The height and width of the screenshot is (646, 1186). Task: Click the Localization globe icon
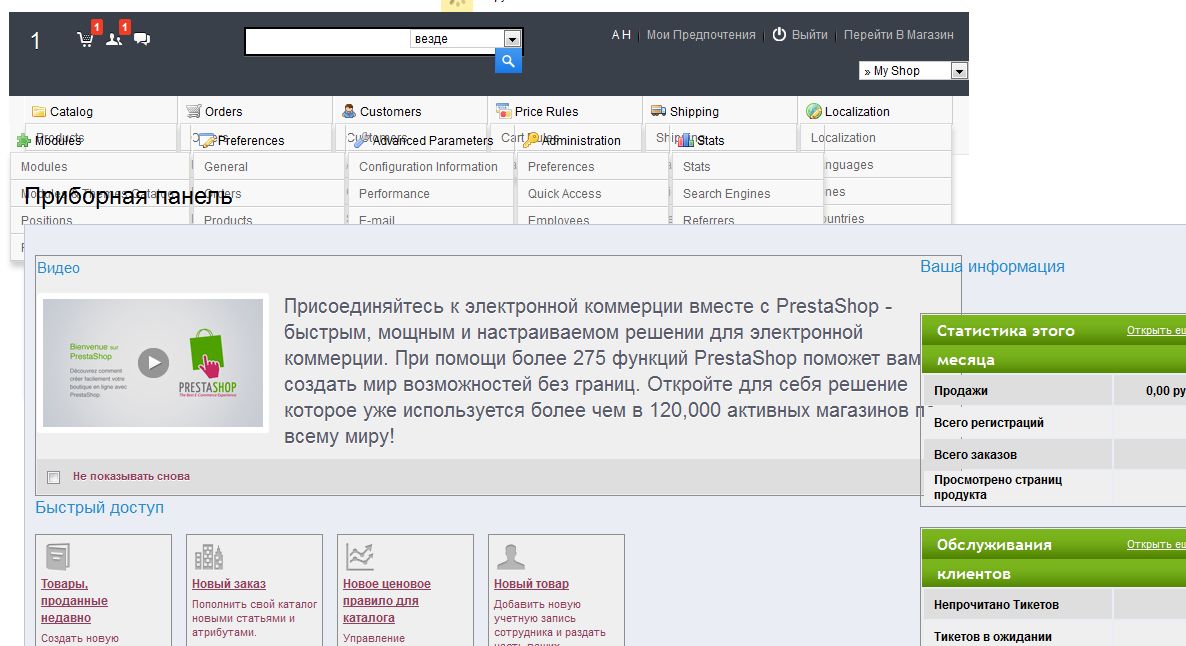814,111
